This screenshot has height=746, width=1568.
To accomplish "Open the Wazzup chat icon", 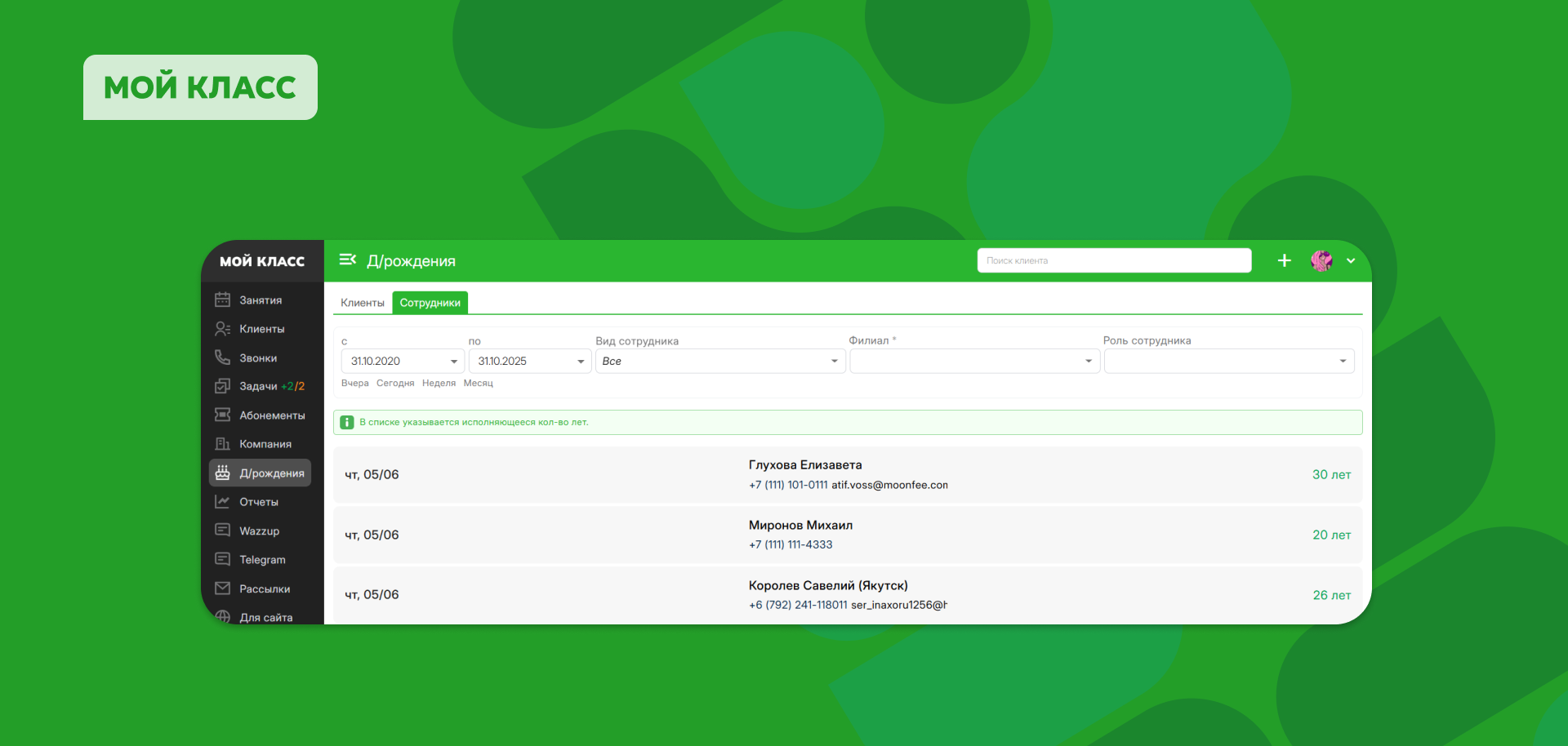I will click(223, 530).
